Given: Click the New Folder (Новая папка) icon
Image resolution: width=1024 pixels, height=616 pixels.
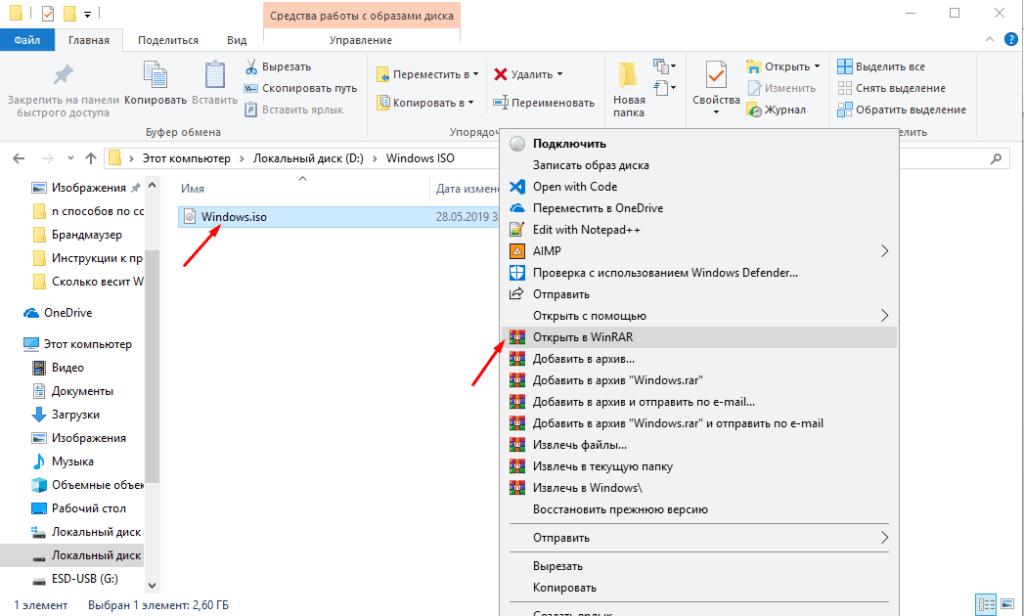Looking at the screenshot, I should [x=629, y=78].
